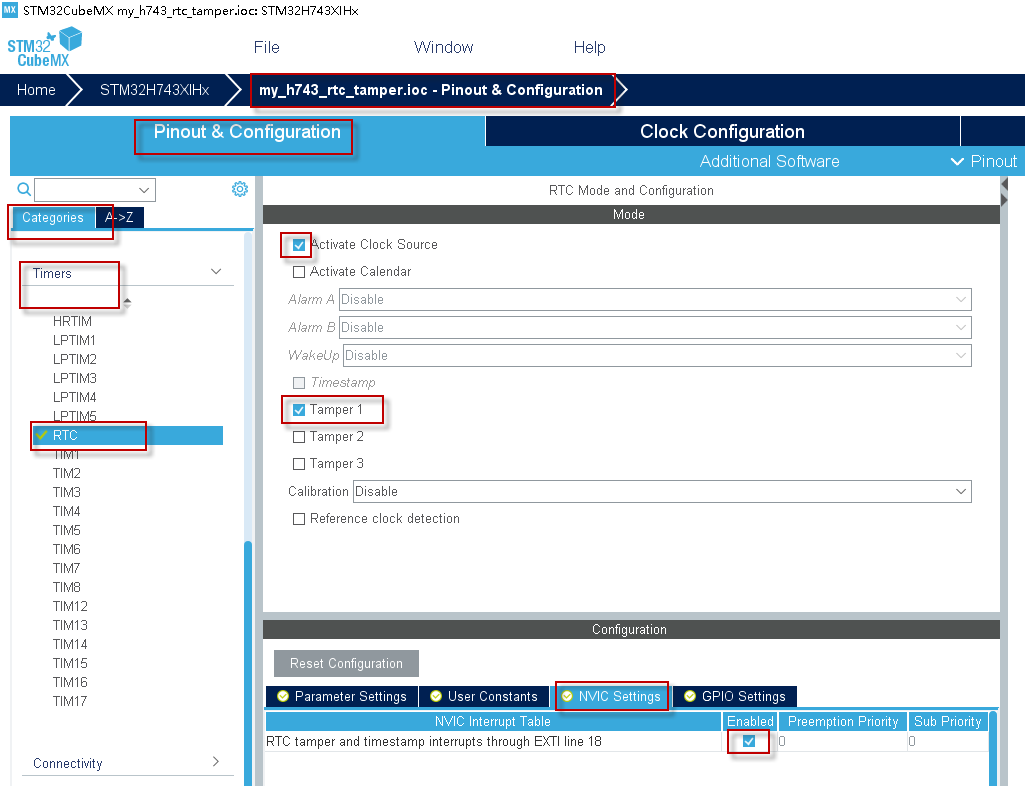The image size is (1025, 786).
Task: Select LPTIM1 in the Timers list
Action: coord(74,340)
